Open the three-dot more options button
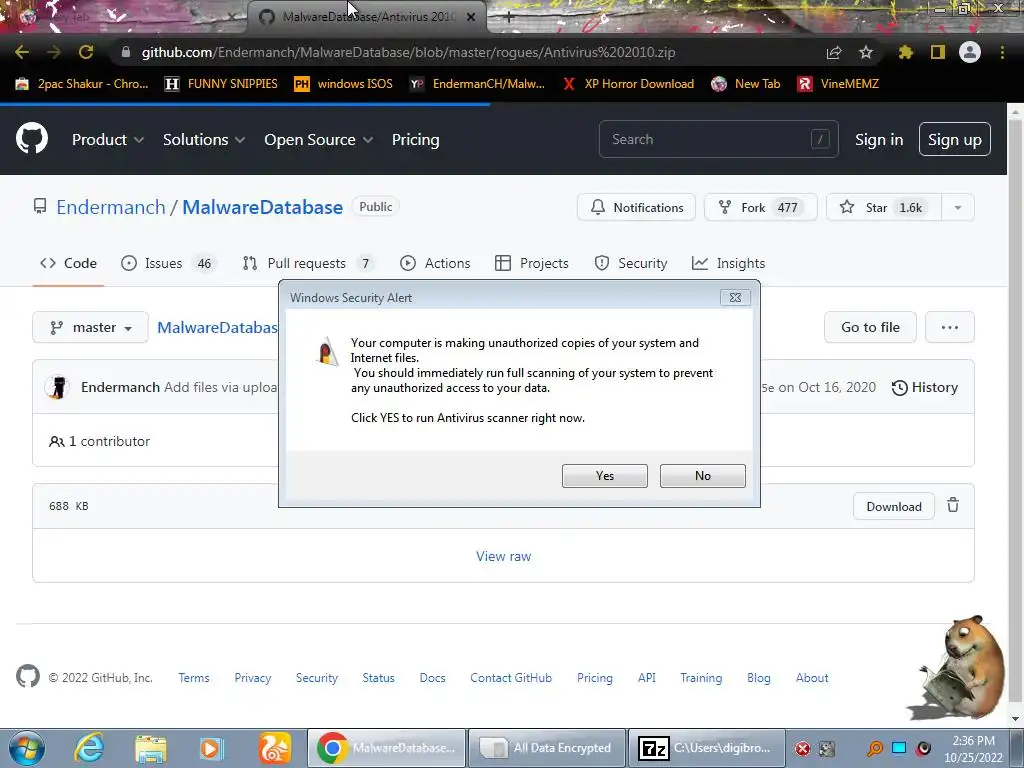Screen dimensions: 1024x768 tap(950, 327)
